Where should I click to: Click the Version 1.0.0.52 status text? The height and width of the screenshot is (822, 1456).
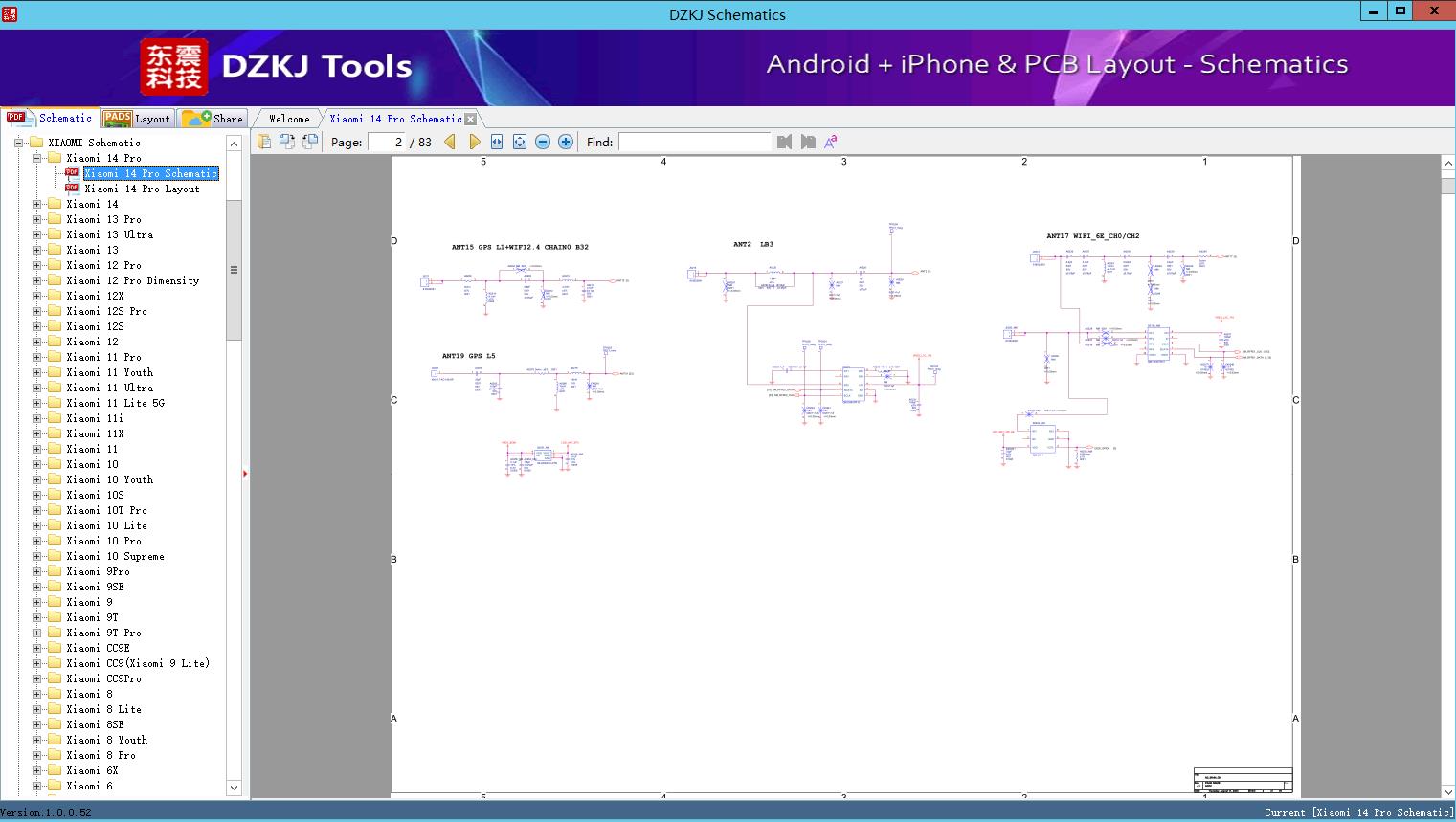coord(46,812)
